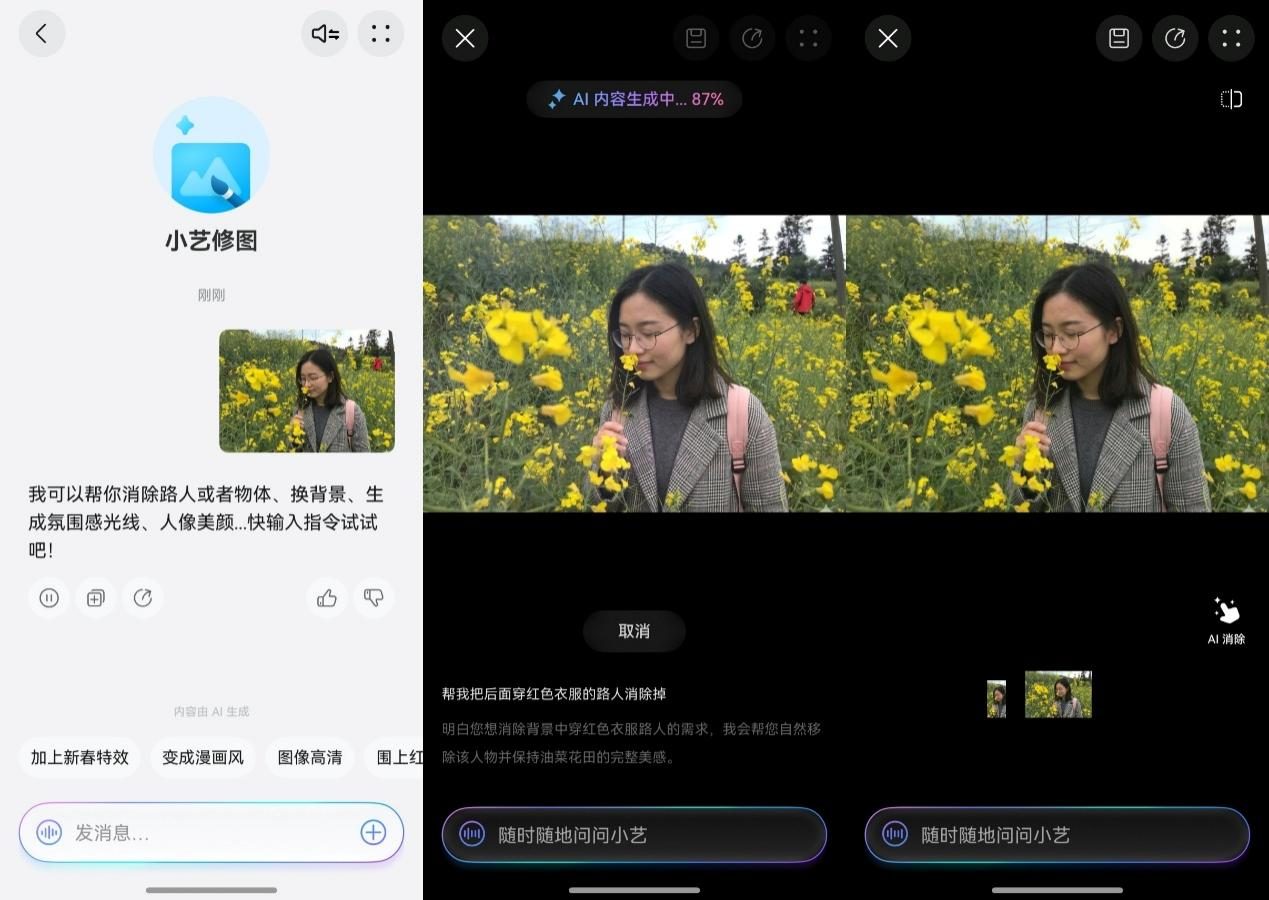Give the reply a thumbs up

tap(327, 598)
